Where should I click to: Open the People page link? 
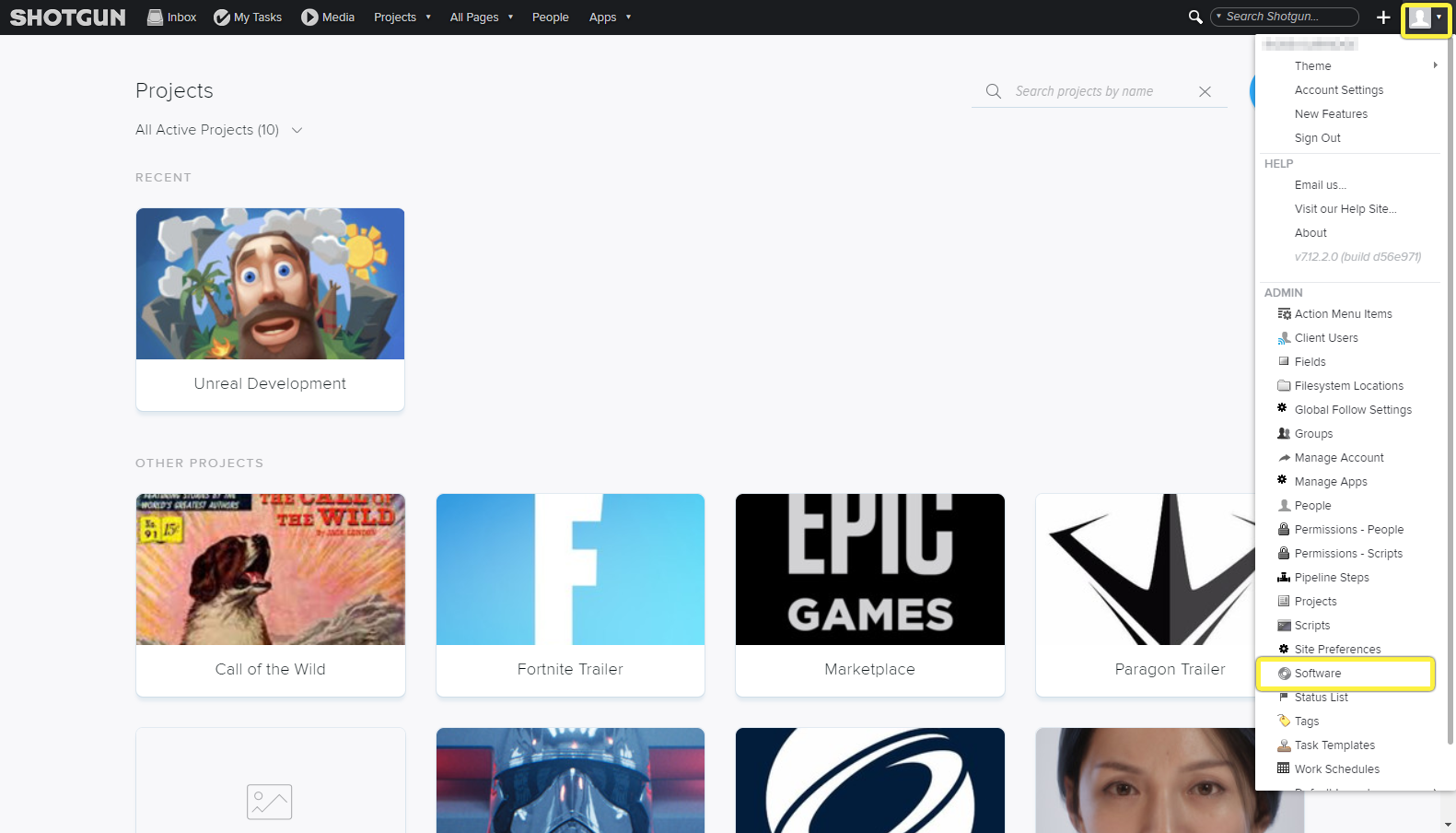550,17
